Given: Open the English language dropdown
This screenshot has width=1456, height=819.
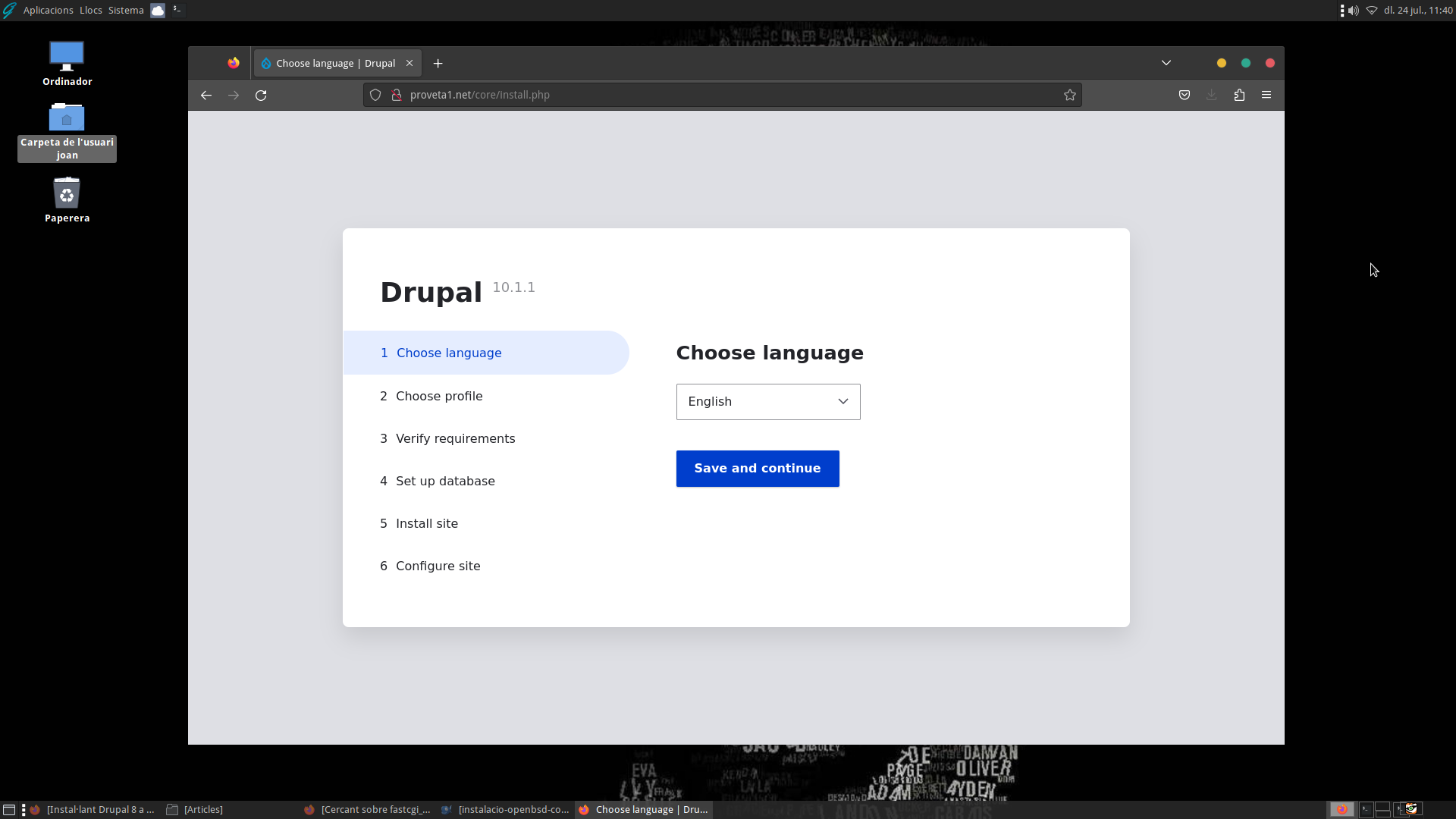Looking at the screenshot, I should tap(768, 402).
